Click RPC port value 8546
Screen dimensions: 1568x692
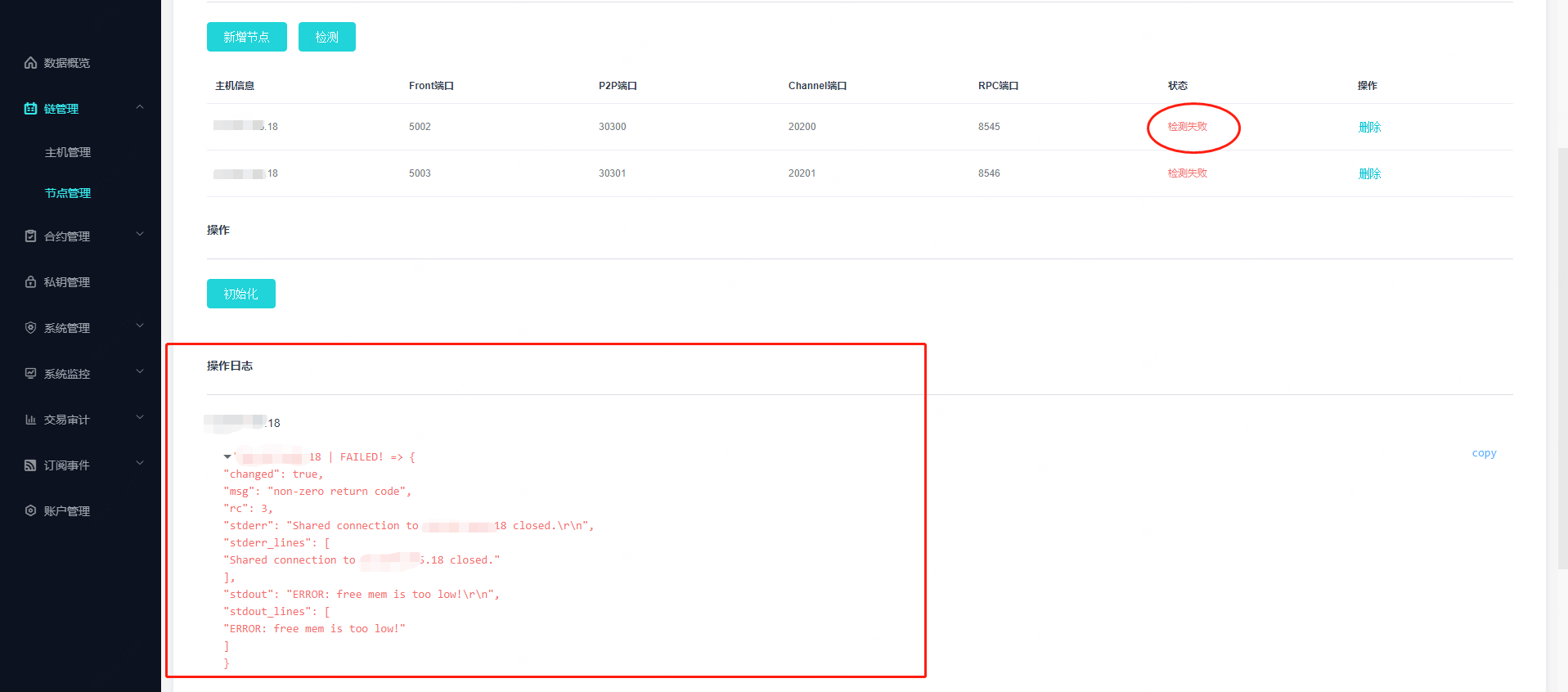[989, 173]
